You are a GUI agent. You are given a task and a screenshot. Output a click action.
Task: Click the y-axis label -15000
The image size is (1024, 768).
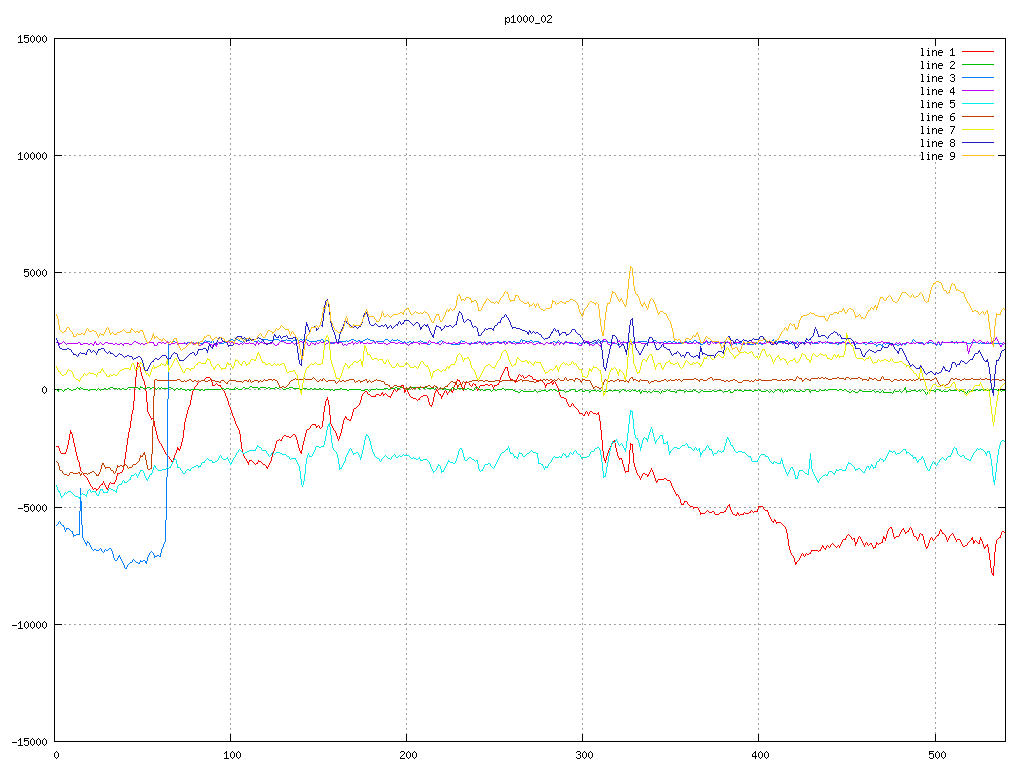pos(30,742)
